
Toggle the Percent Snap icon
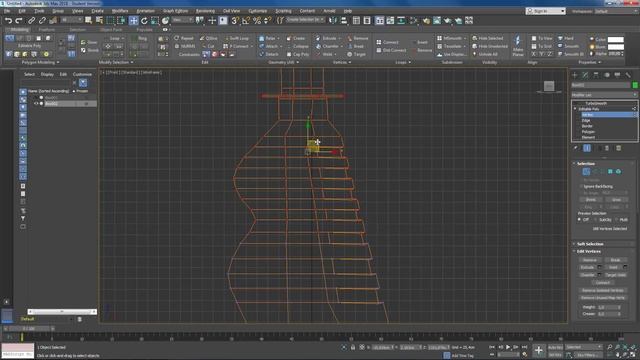(257, 20)
